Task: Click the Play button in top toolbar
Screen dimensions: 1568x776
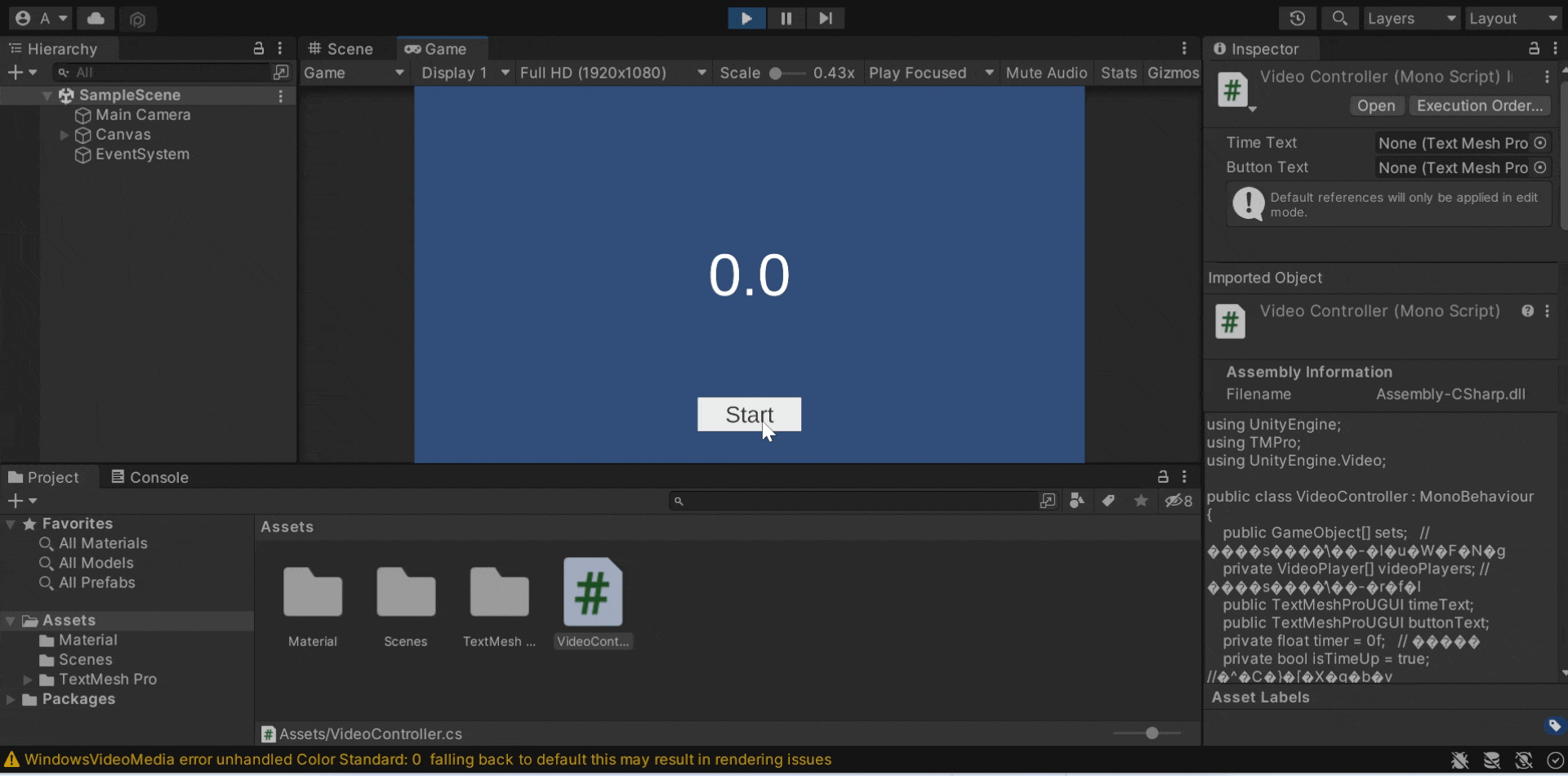Action: click(x=746, y=18)
